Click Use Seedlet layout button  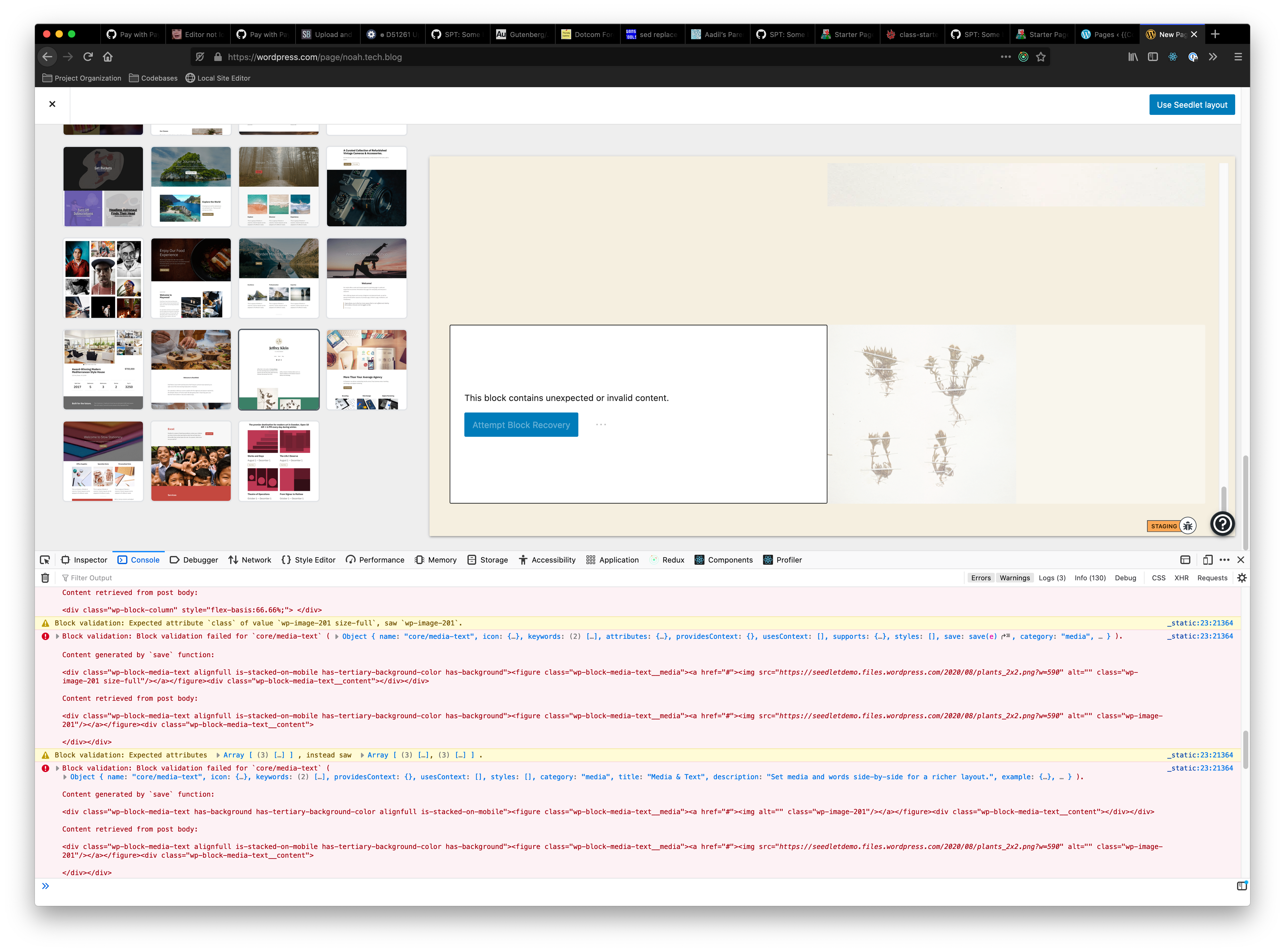click(x=1192, y=104)
